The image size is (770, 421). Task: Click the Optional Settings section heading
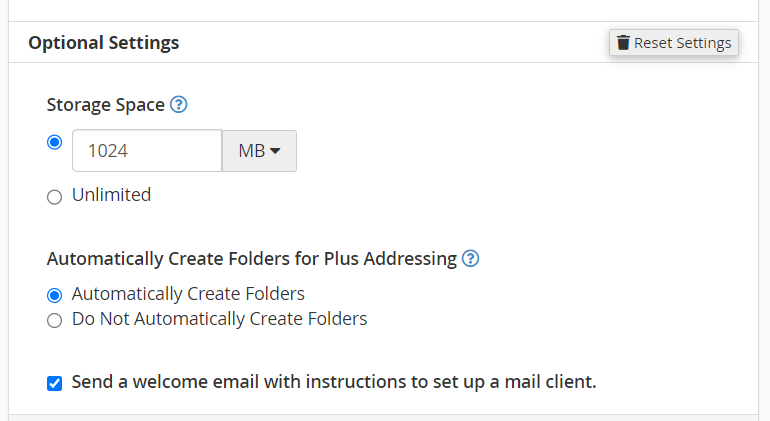coord(104,43)
